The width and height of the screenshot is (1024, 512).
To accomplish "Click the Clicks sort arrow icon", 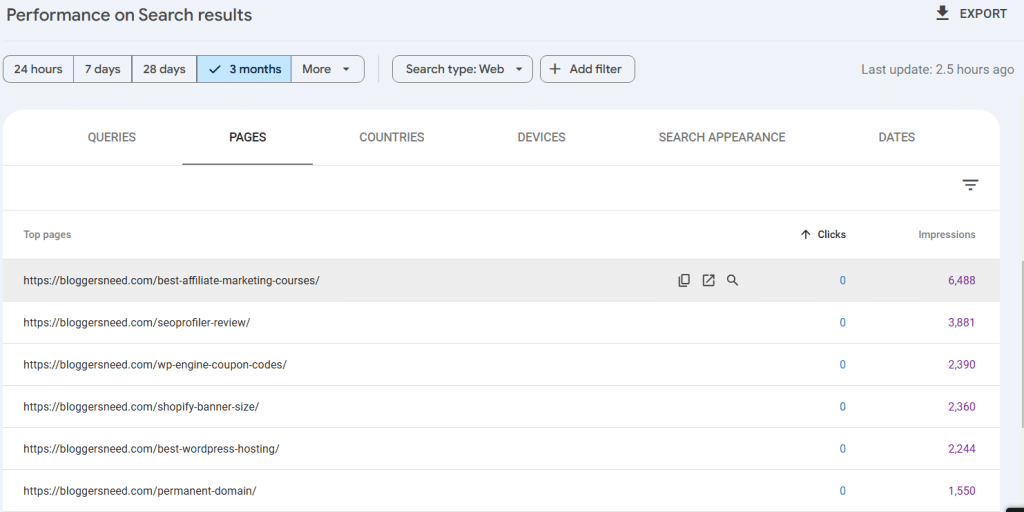I will (805, 234).
